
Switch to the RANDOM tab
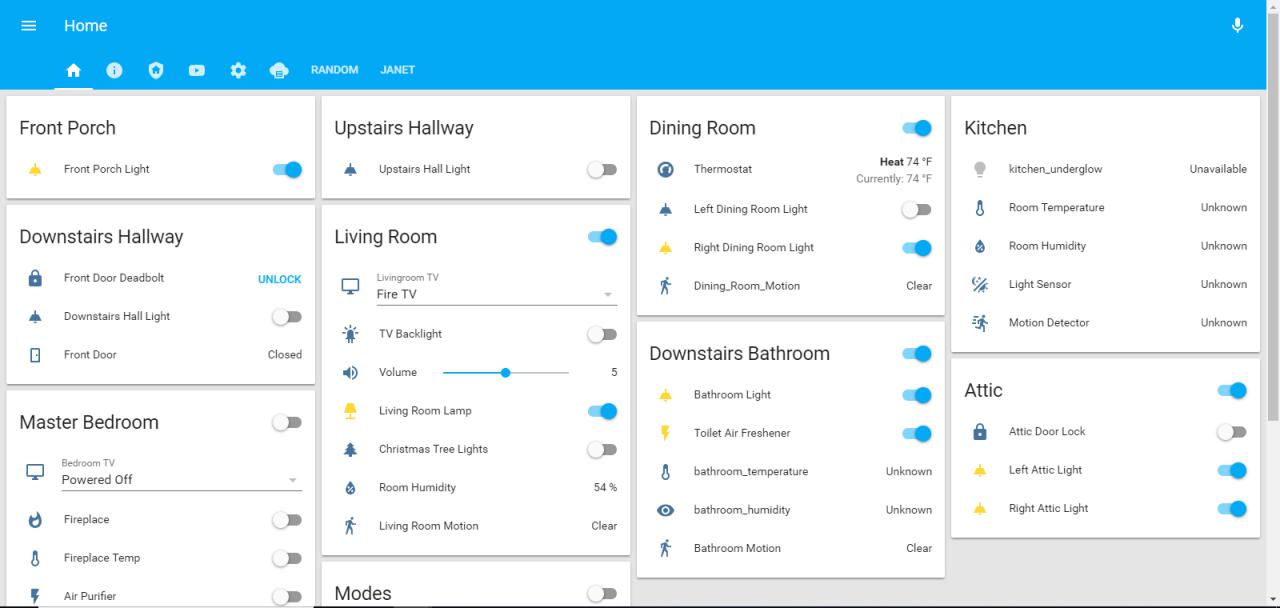pyautogui.click(x=334, y=70)
